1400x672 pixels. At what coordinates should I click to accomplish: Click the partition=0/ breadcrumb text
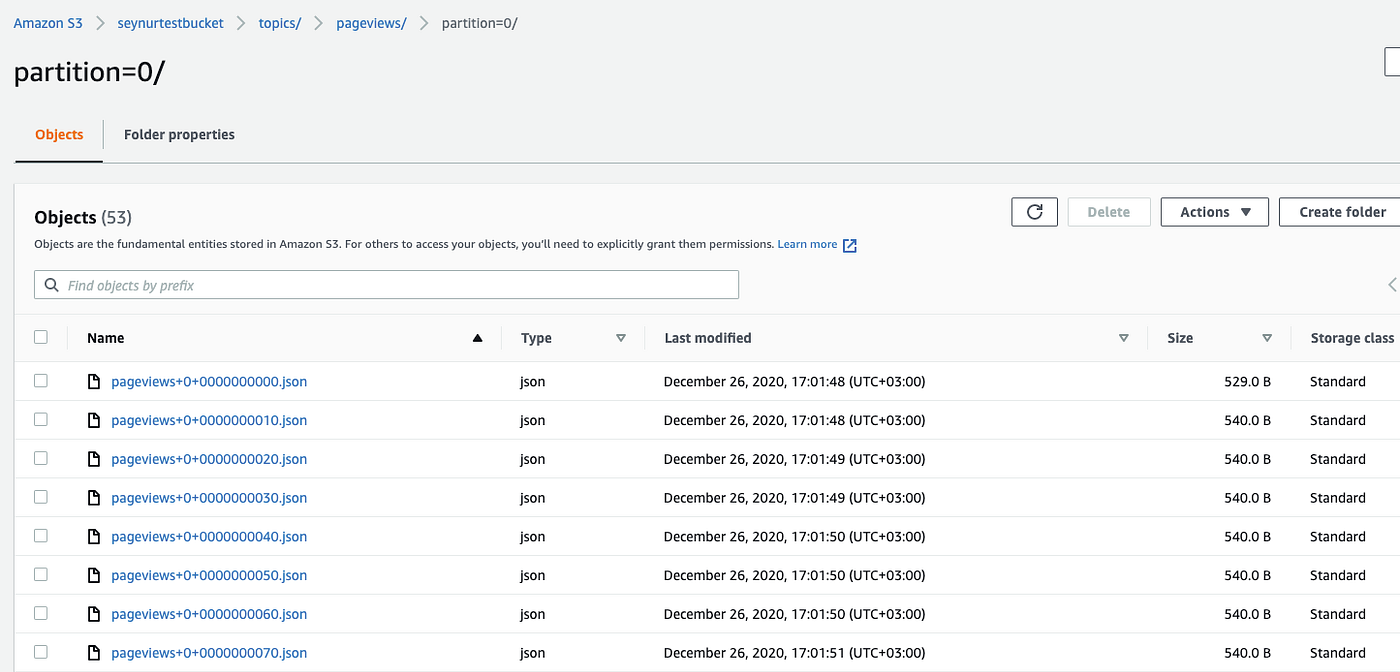click(480, 23)
